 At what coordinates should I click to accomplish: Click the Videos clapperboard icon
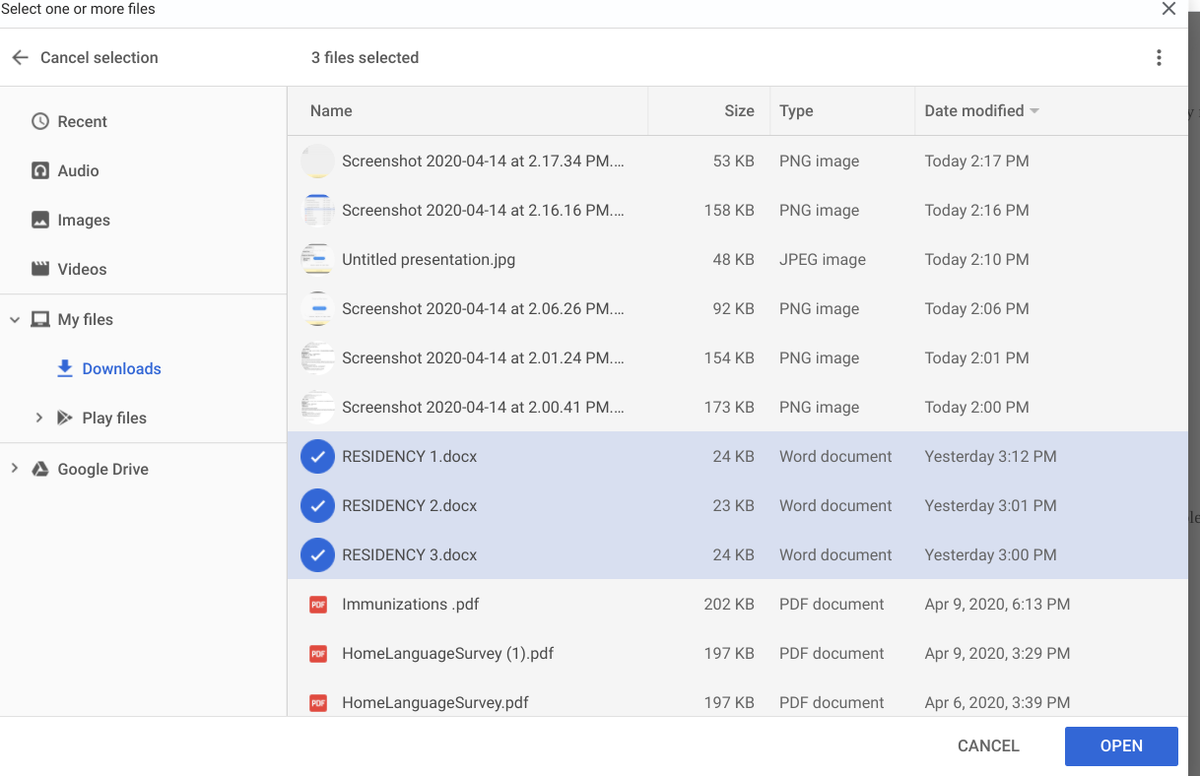pyautogui.click(x=40, y=268)
